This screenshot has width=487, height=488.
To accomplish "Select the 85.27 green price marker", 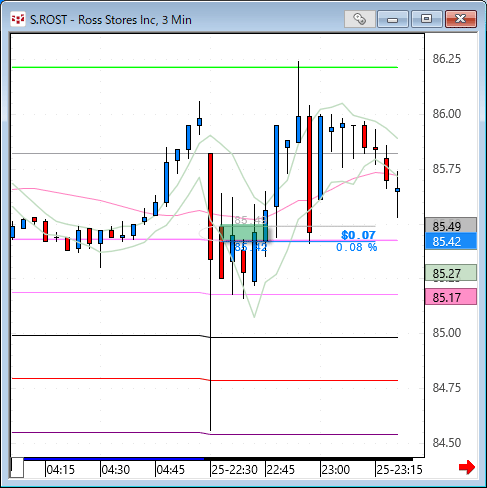I will (x=451, y=273).
